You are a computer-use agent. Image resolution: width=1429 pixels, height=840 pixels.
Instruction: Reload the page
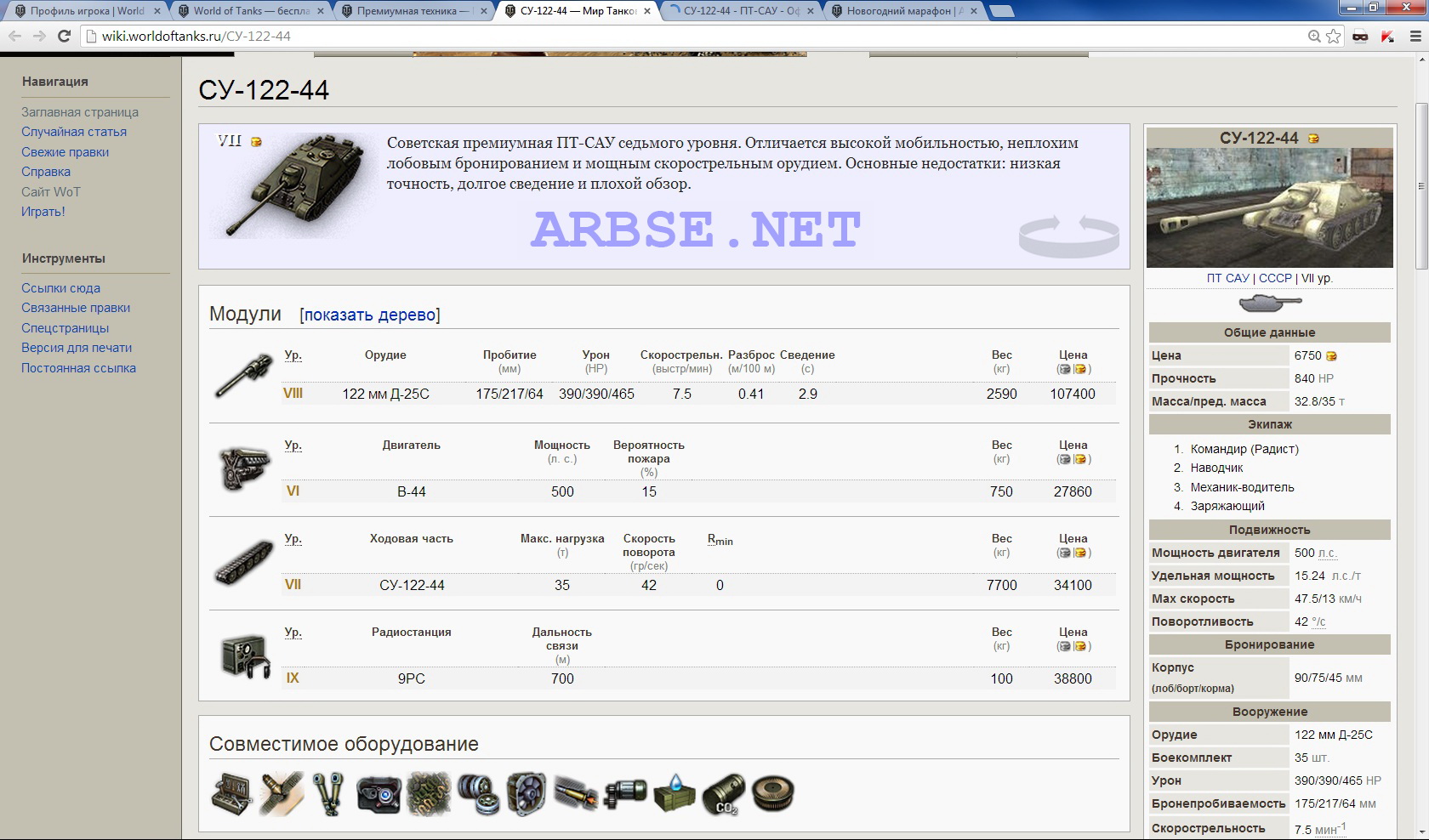64,36
